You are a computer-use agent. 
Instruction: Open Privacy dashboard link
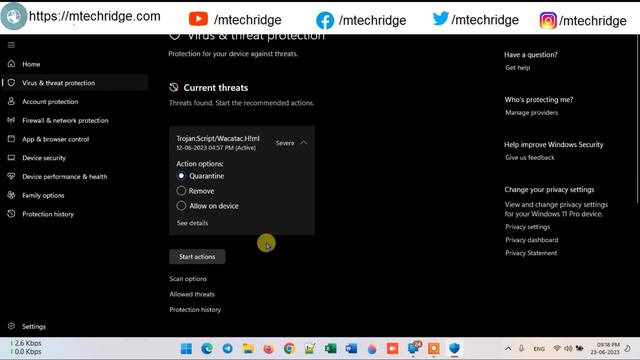tap(532, 240)
